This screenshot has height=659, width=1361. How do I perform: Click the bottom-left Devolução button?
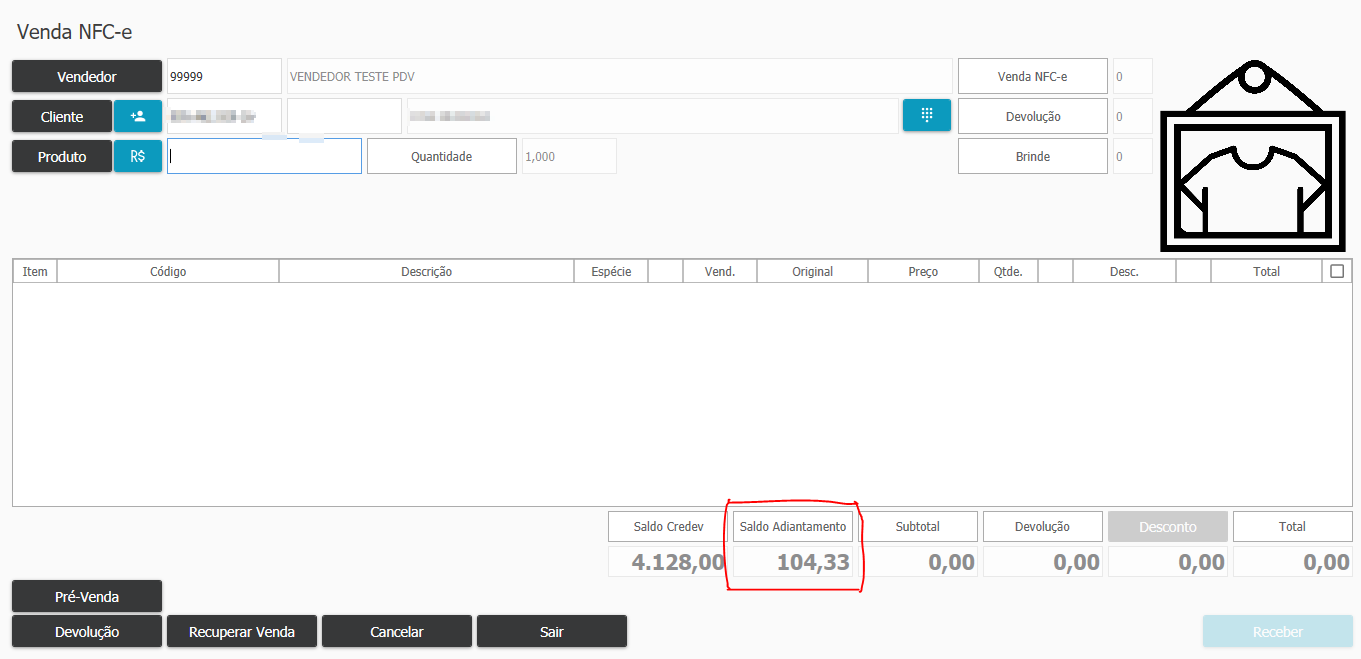(87, 631)
